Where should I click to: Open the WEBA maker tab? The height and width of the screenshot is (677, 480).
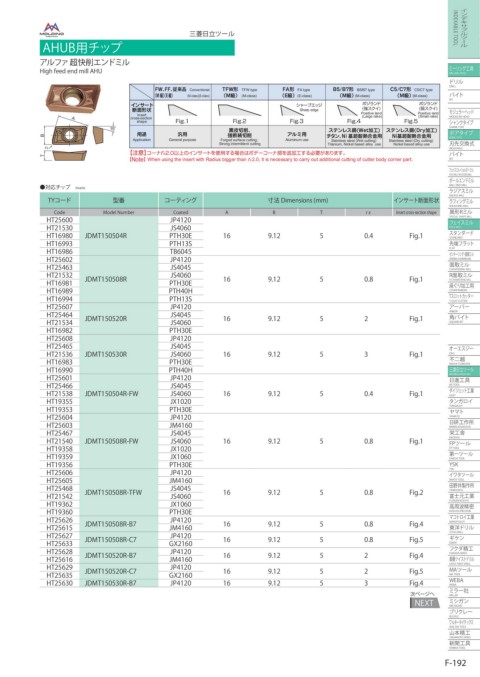tap(463, 581)
